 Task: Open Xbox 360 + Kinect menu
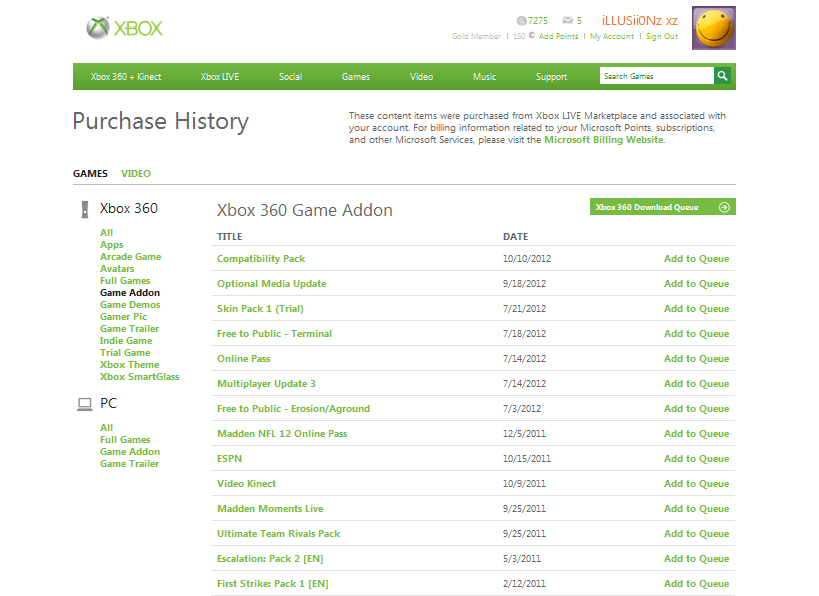pyautogui.click(x=126, y=77)
